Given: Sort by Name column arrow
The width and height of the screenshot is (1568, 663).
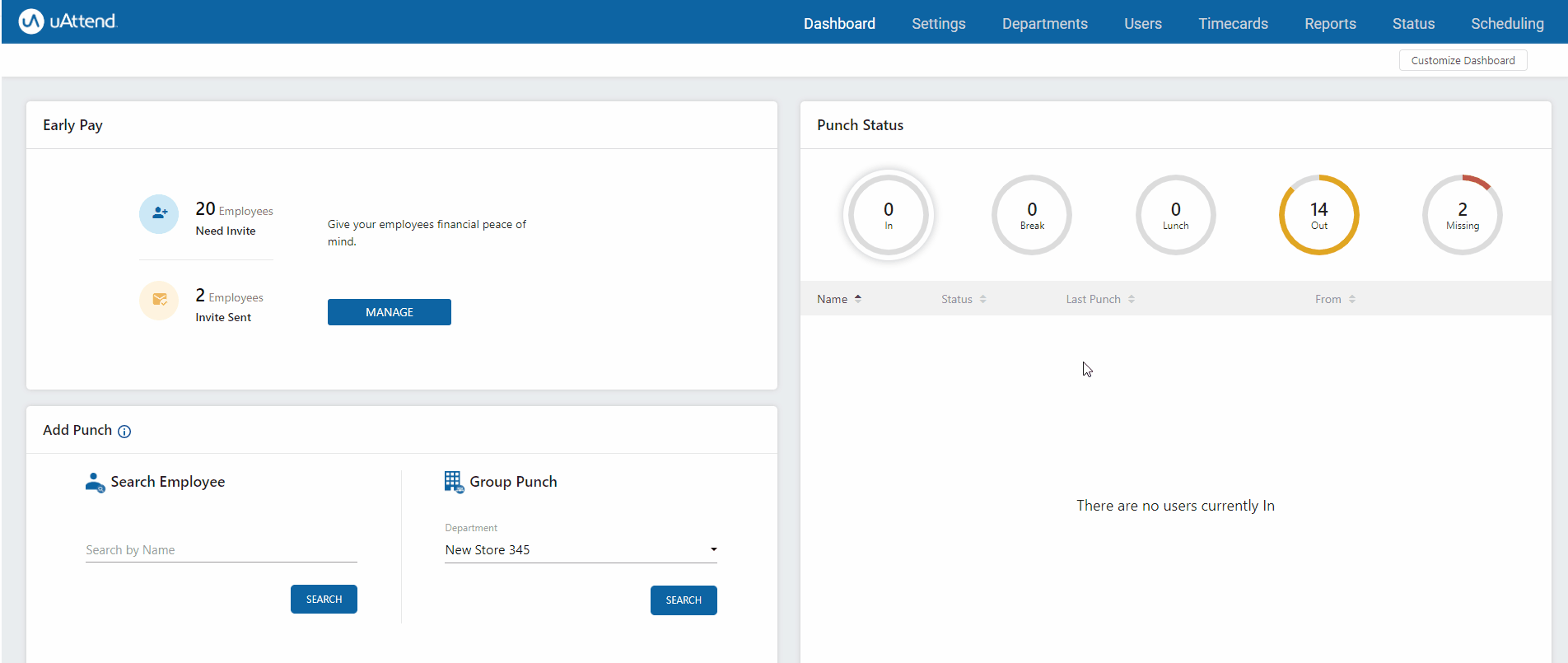Looking at the screenshot, I should [858, 298].
